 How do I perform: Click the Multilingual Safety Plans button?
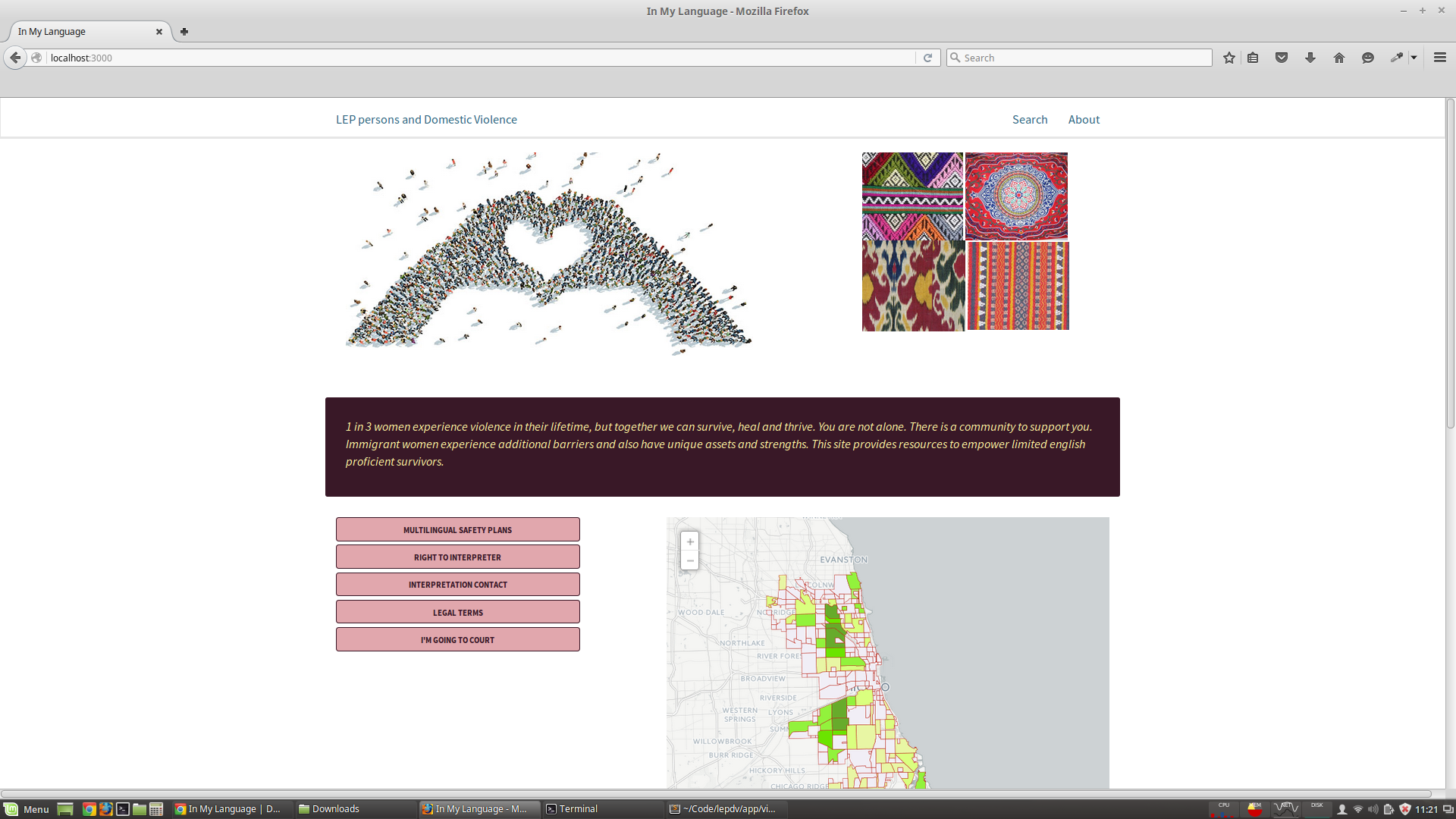pos(458,529)
